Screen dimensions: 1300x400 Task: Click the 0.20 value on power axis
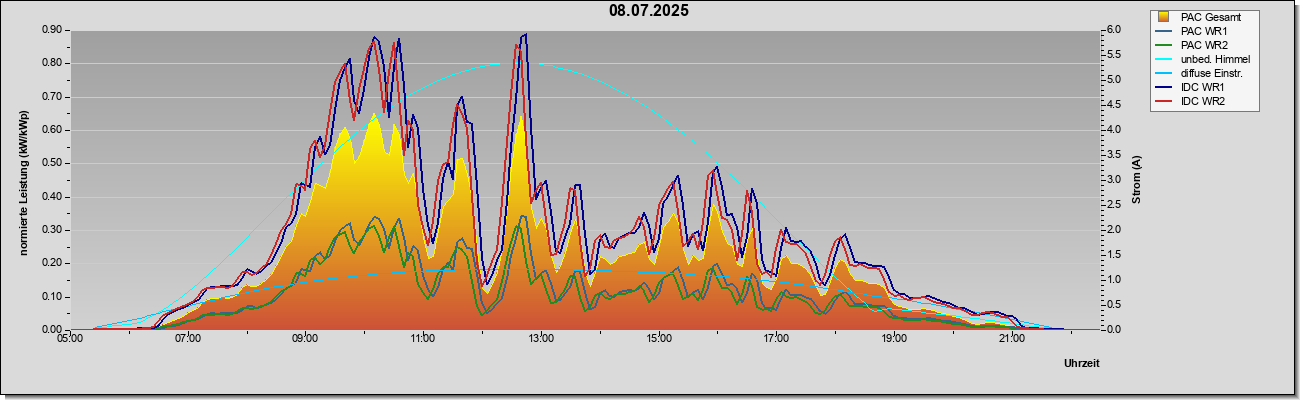point(52,263)
